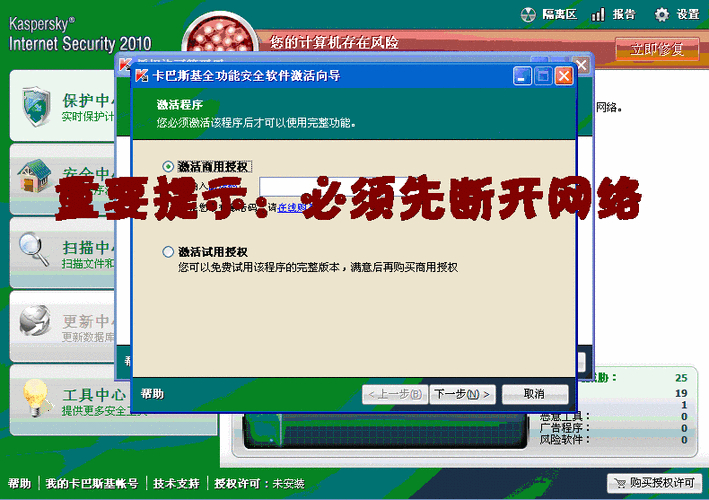Open 我的卡巴斯基帐号 link

(x=92, y=484)
